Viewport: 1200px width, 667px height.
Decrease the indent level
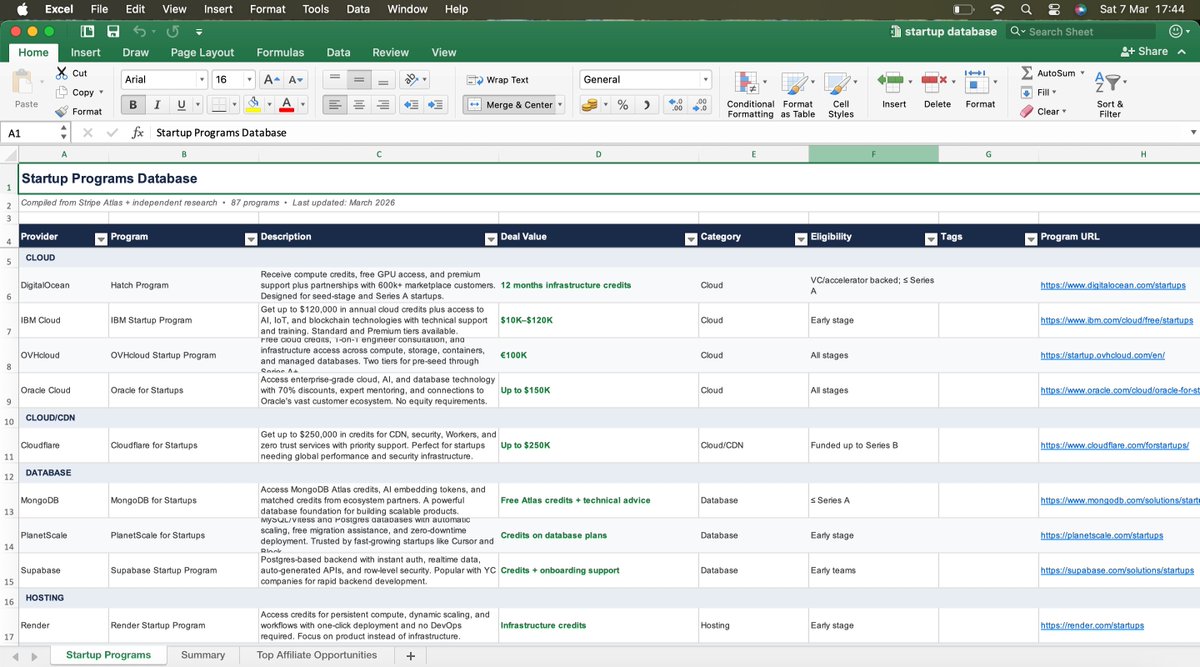click(x=411, y=105)
